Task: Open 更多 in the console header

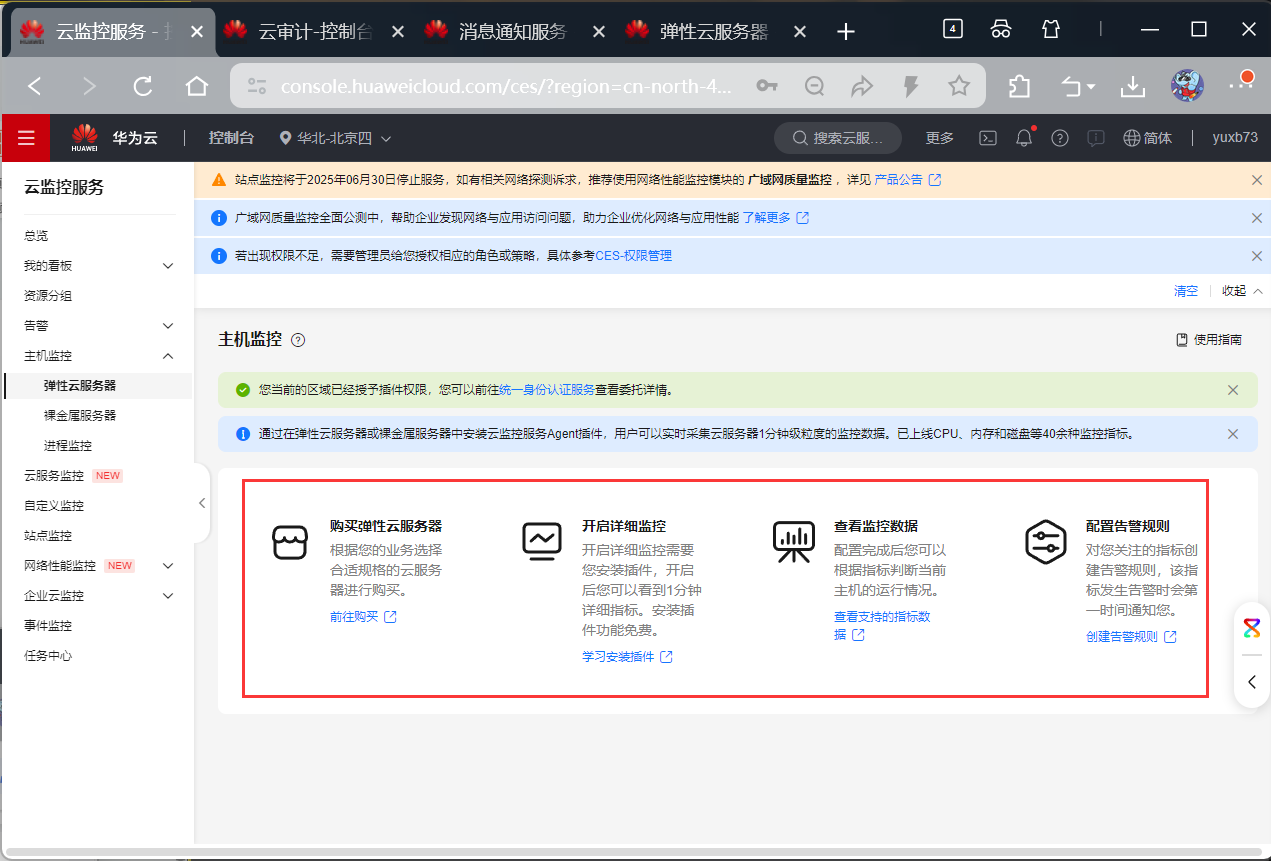Action: tap(940, 138)
